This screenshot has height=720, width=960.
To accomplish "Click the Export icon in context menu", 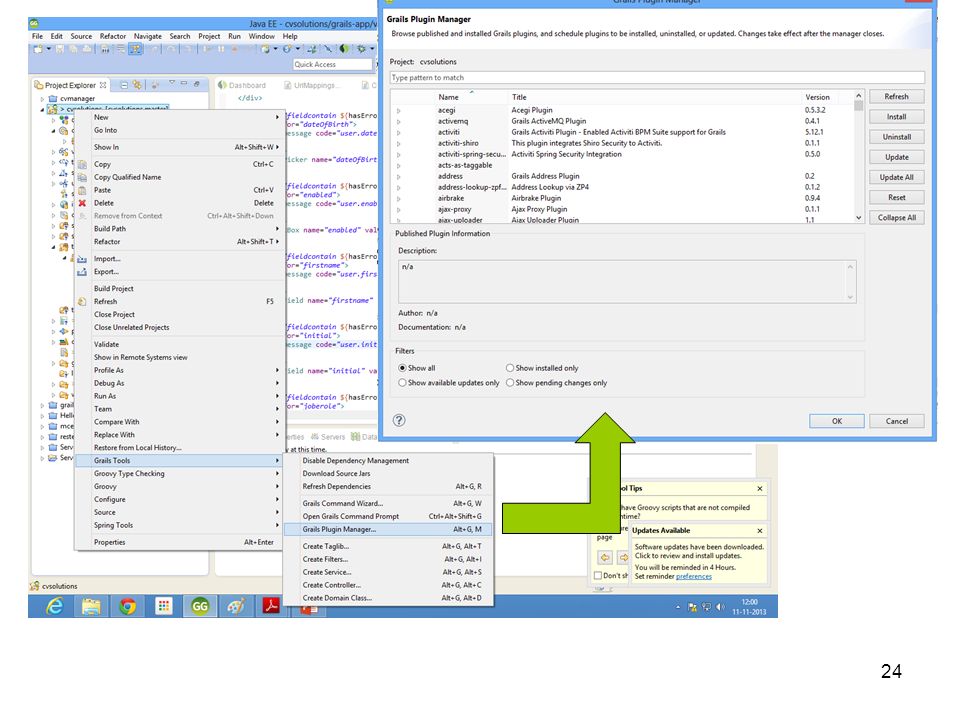I will (82, 272).
